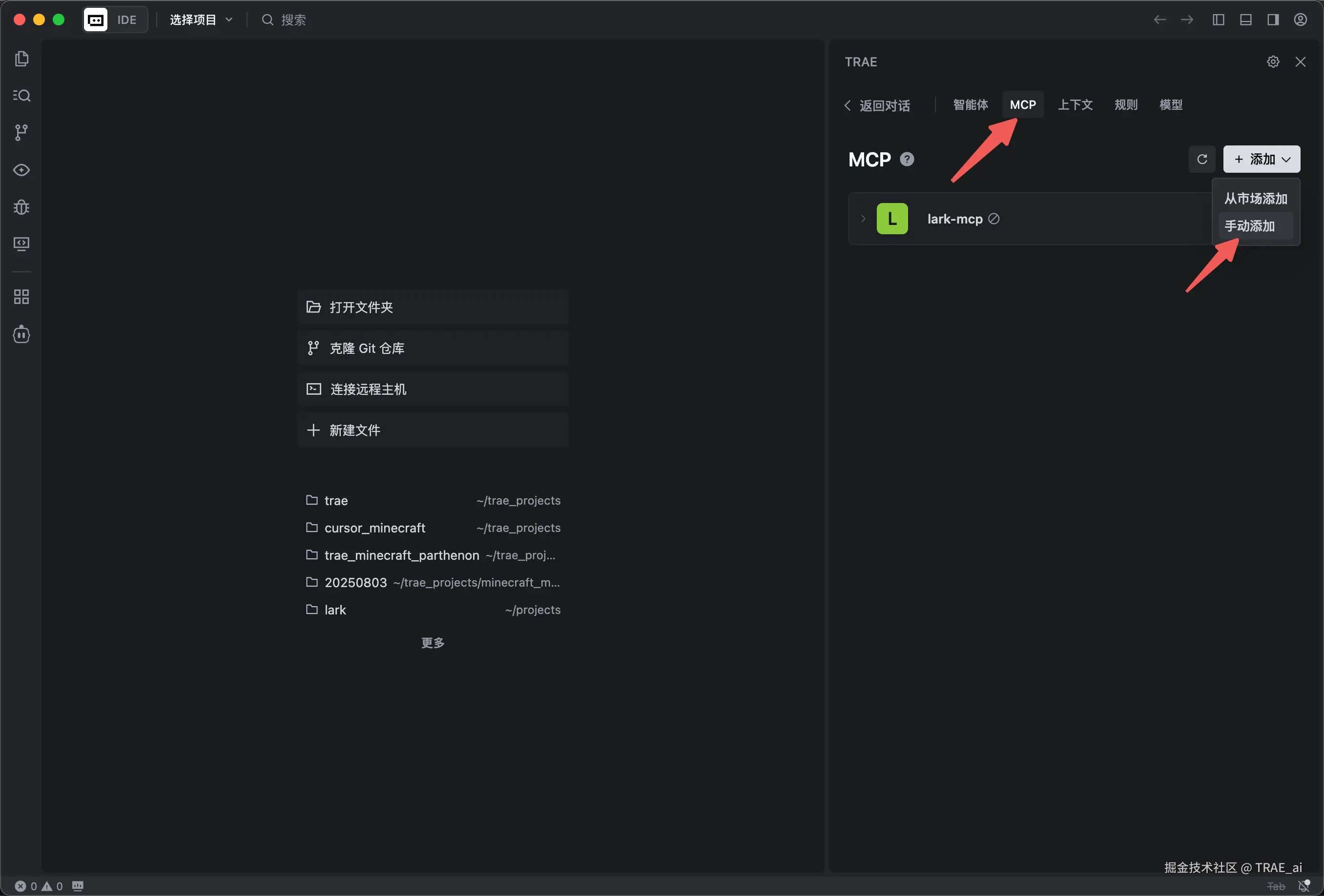The width and height of the screenshot is (1324, 896).
Task: Open the Debug bug icon in sidebar
Action: [21, 207]
